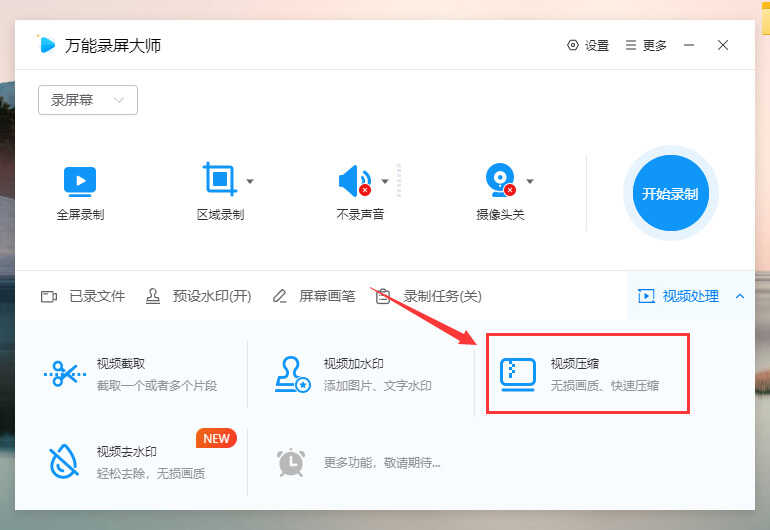This screenshot has width=770, height=530.
Task: Click the 万能录屏大师 app logo
Action: point(46,45)
